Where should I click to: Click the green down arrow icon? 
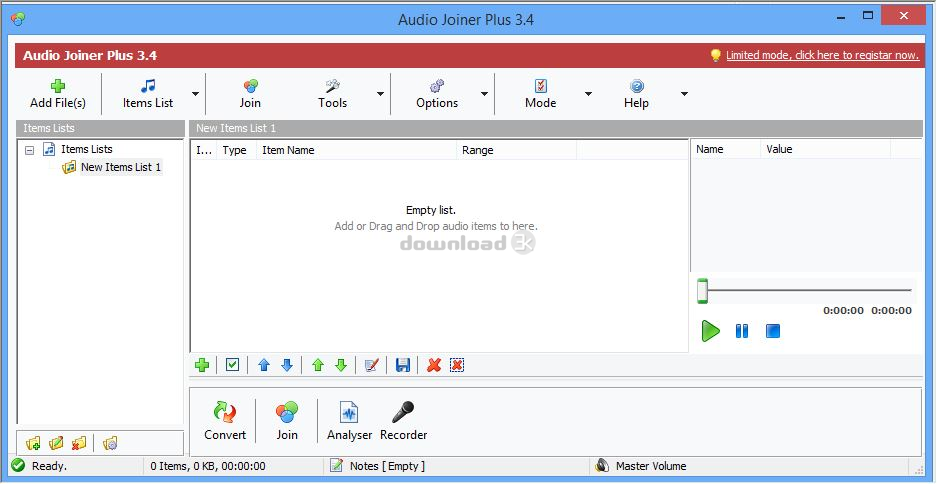tap(341, 365)
